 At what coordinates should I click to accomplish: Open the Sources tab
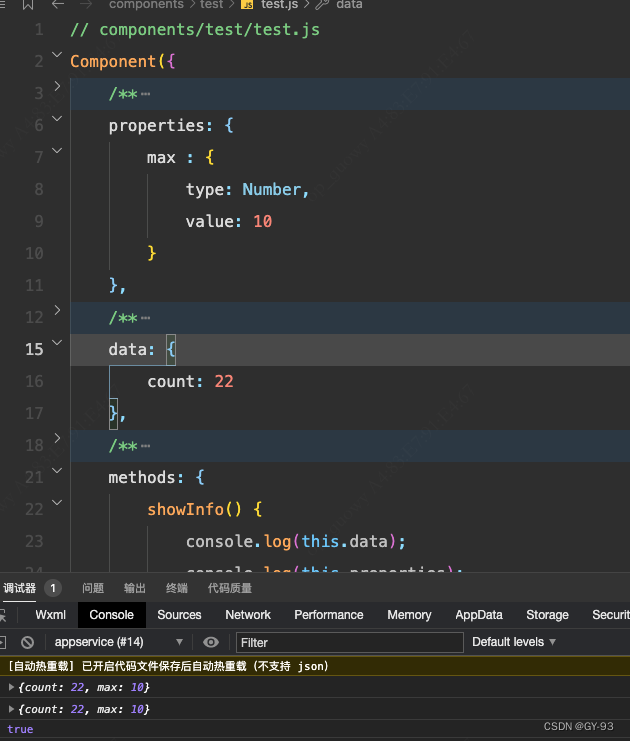click(x=179, y=615)
